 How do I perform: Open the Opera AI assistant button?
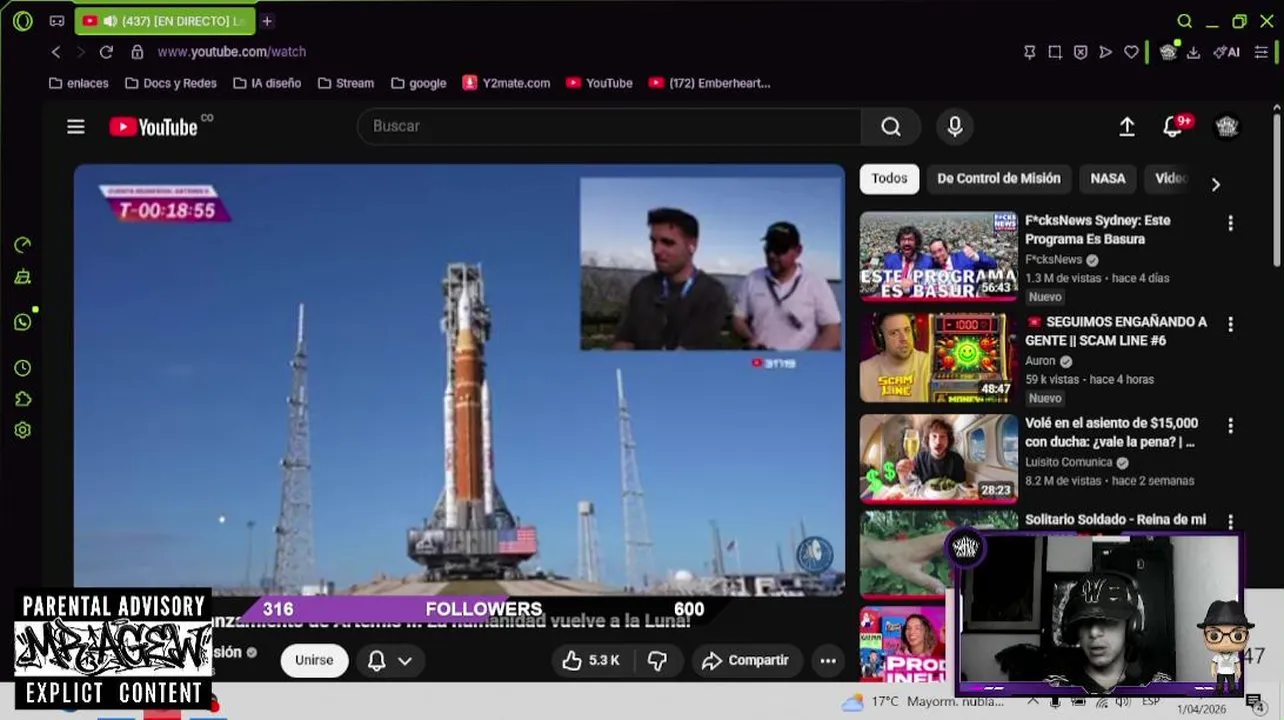[x=1226, y=52]
